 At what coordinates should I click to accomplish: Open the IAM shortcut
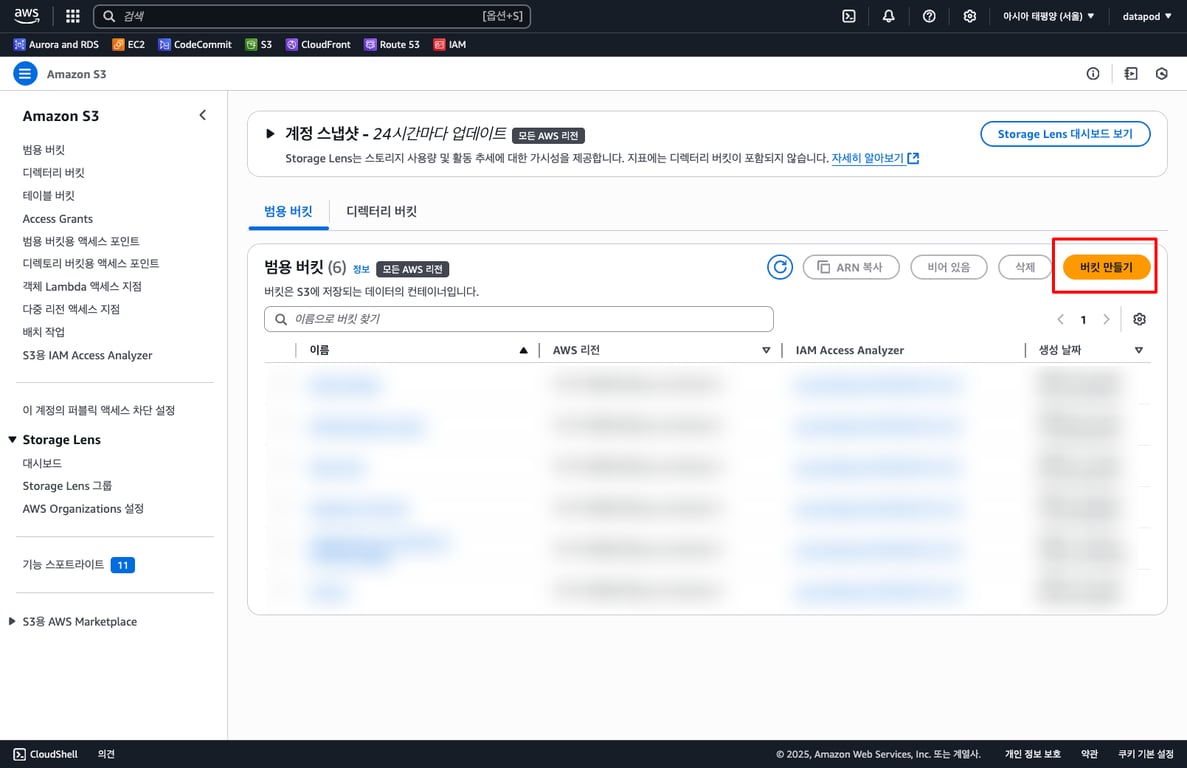pyautogui.click(x=450, y=45)
